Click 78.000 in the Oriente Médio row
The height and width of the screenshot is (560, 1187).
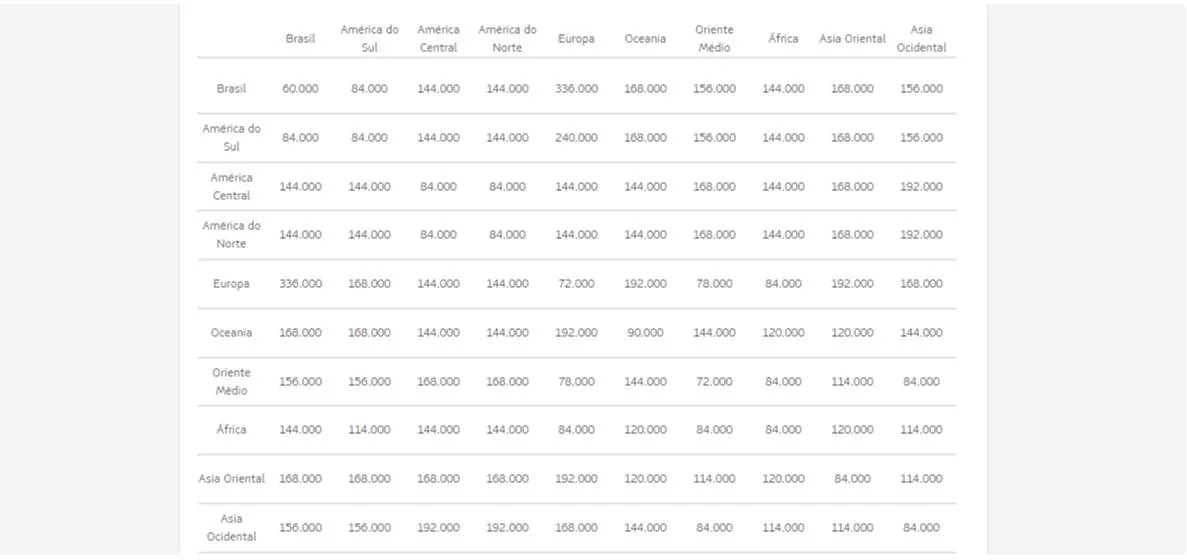click(x=576, y=382)
